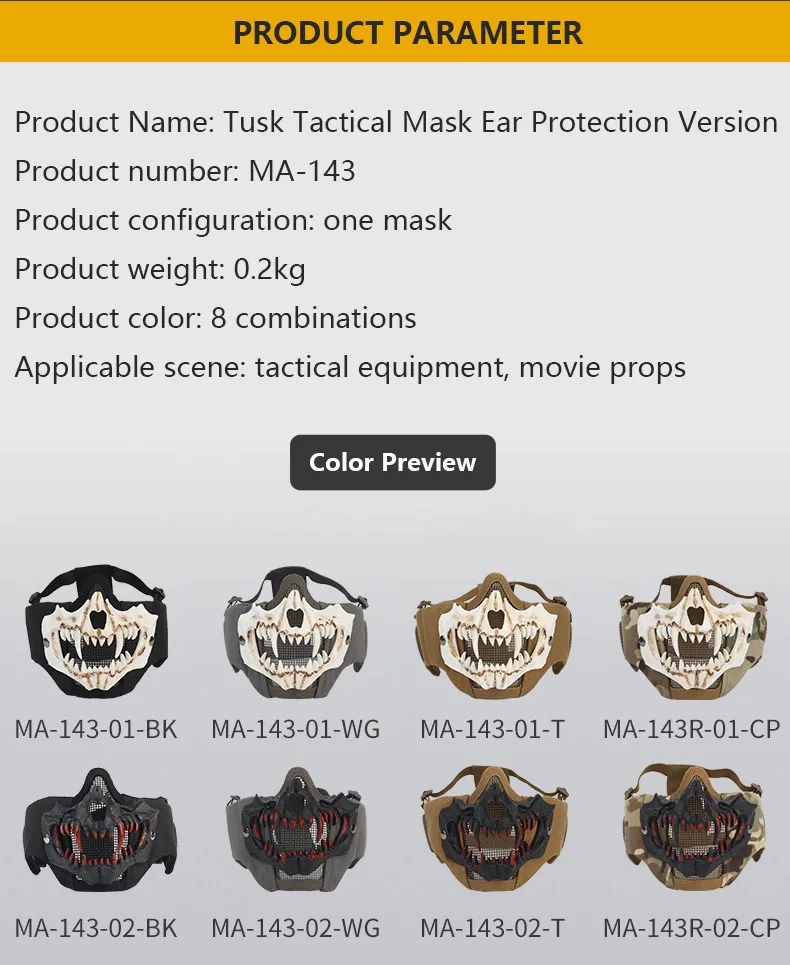The image size is (790, 965).
Task: Click the MA-143R-01-CP label text
Action: (x=692, y=729)
